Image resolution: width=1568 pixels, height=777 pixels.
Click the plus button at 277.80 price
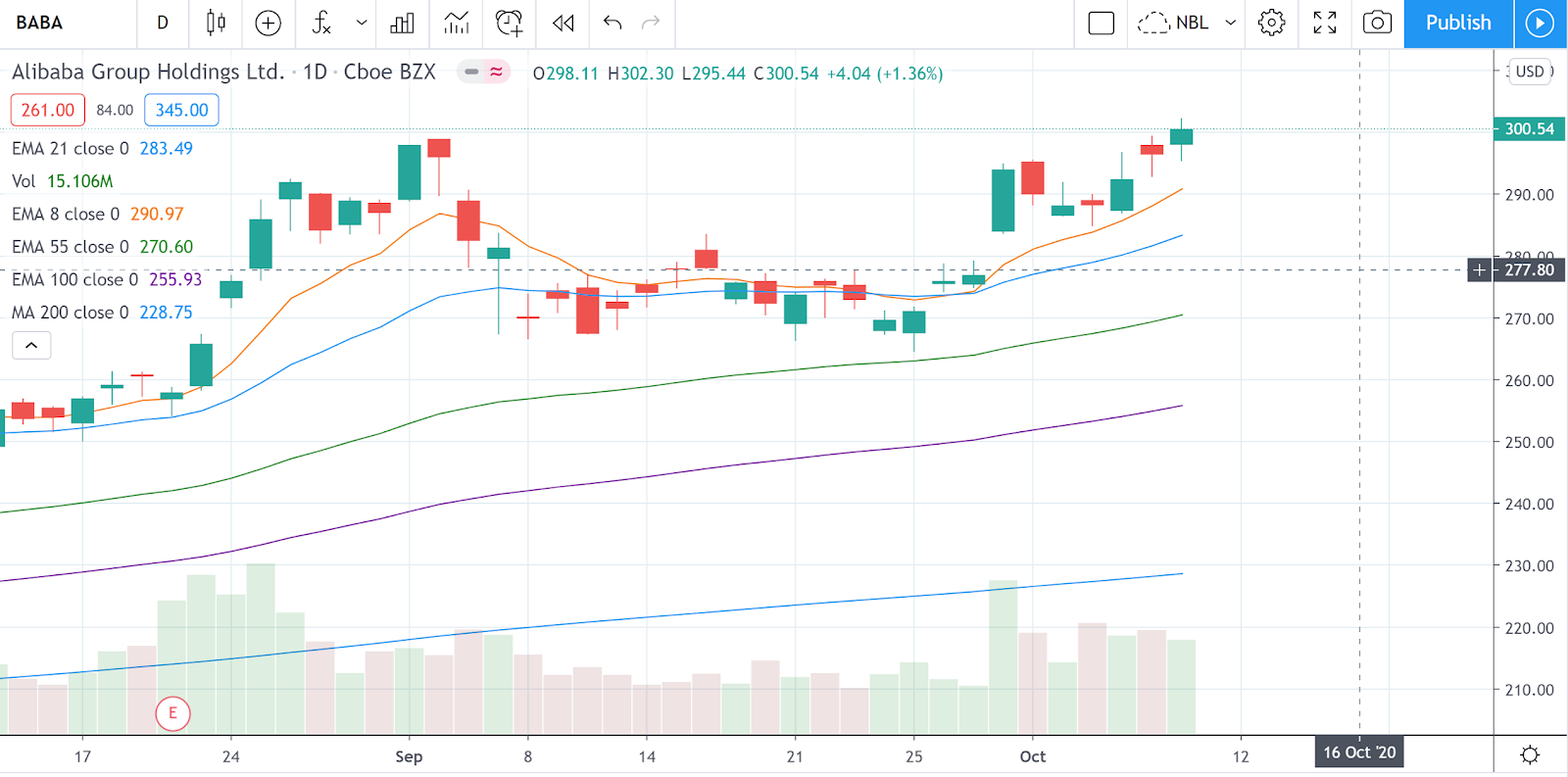pyautogui.click(x=1479, y=269)
